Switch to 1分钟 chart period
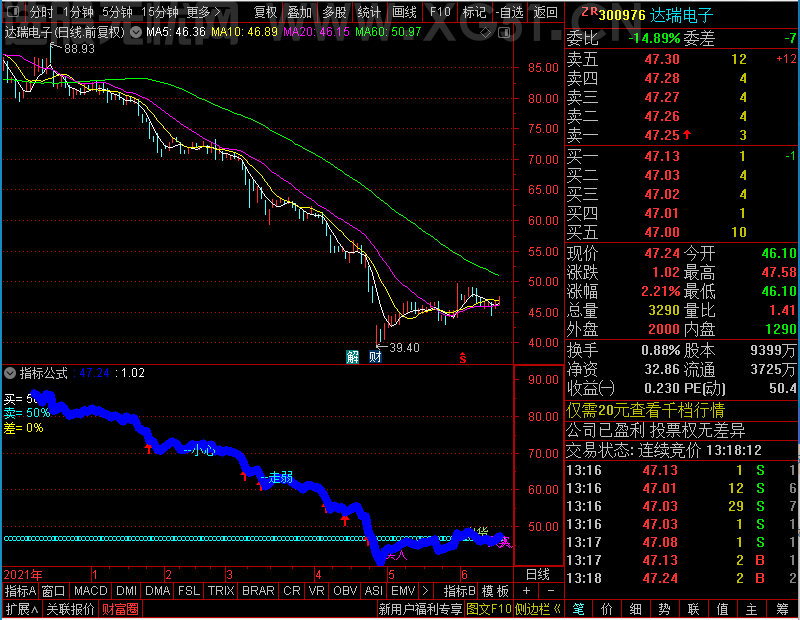This screenshot has height=620, width=800. click(78, 12)
